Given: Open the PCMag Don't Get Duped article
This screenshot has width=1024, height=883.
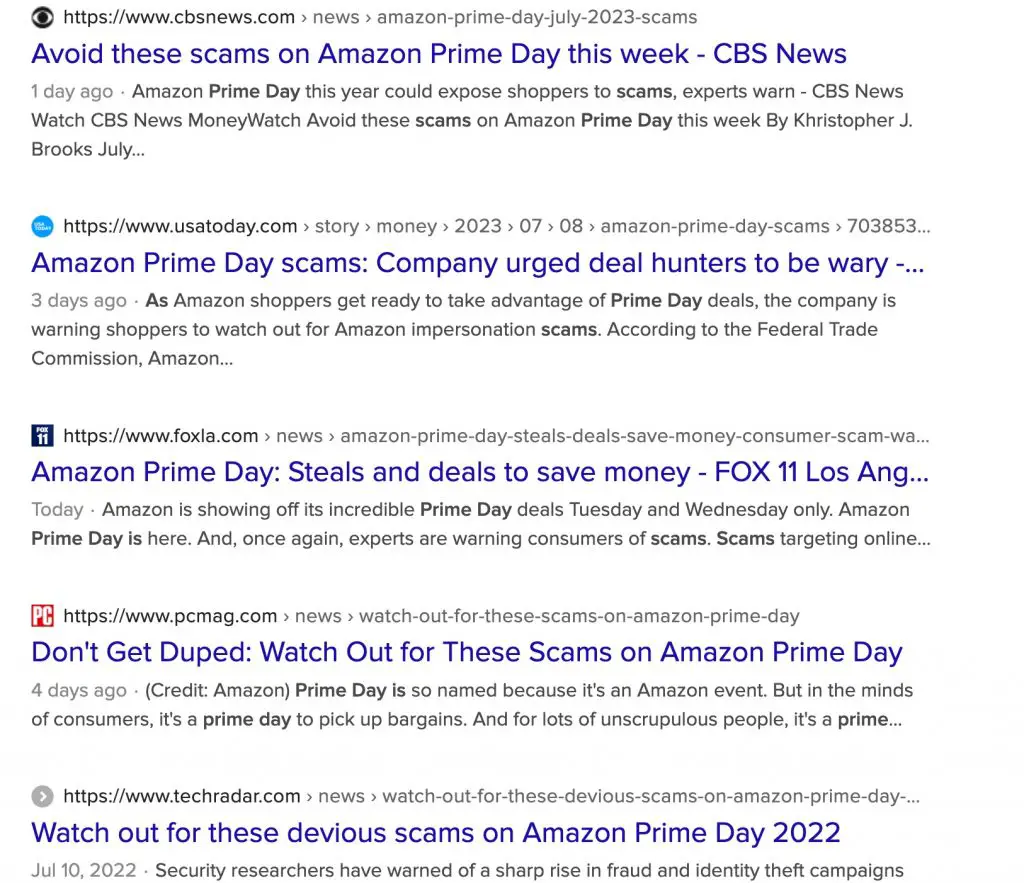Looking at the screenshot, I should point(465,651).
